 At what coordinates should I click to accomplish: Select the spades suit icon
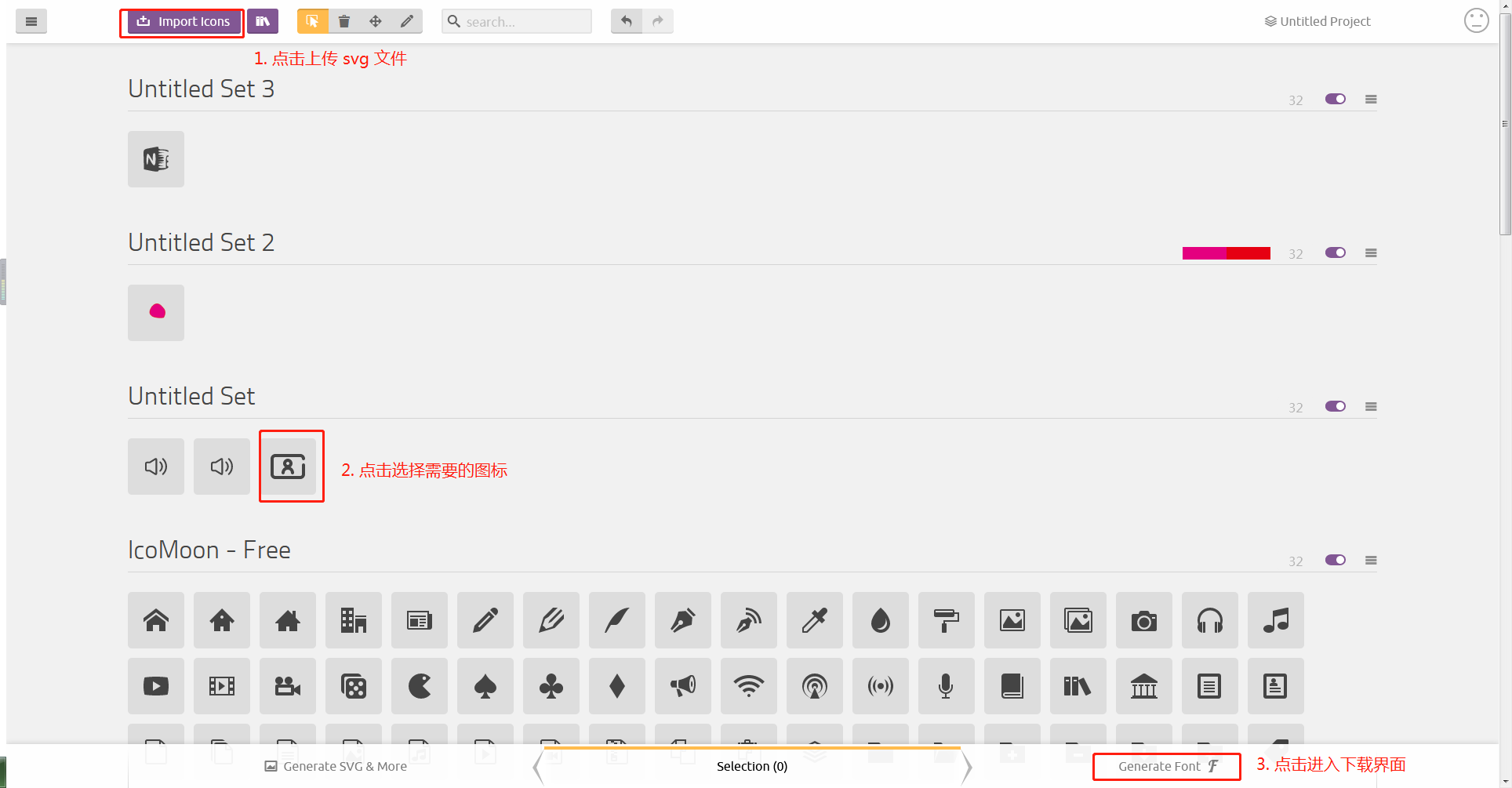485,686
